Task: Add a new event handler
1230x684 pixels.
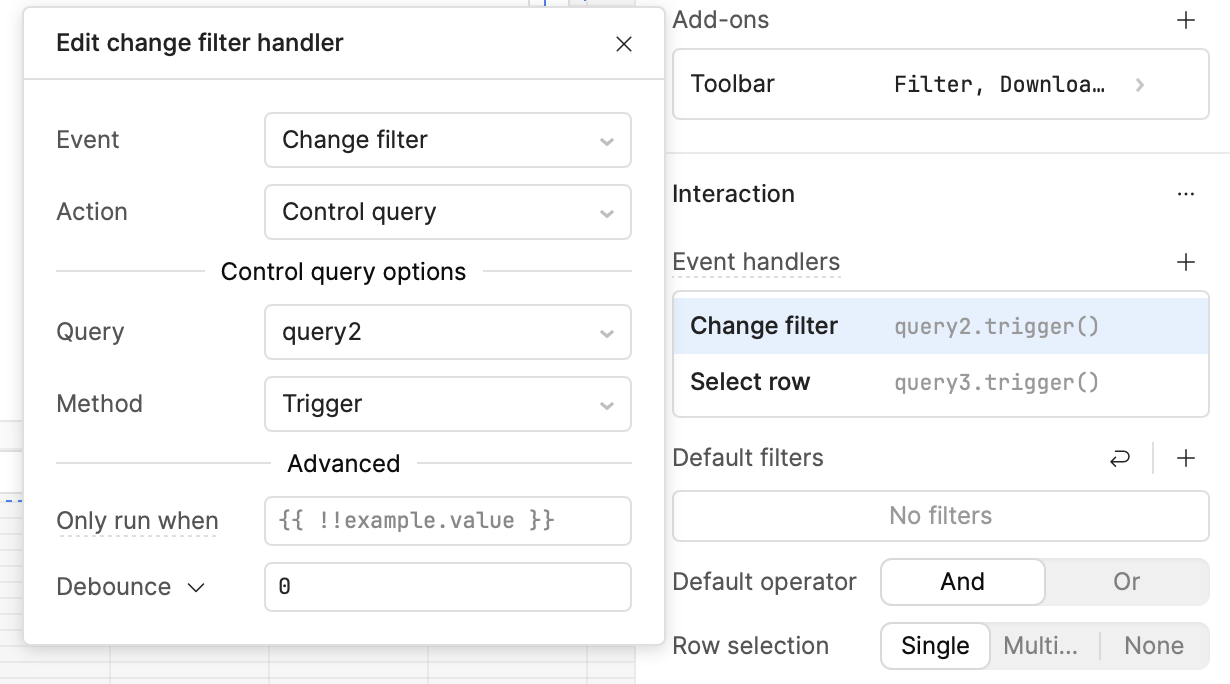Action: 1186,262
